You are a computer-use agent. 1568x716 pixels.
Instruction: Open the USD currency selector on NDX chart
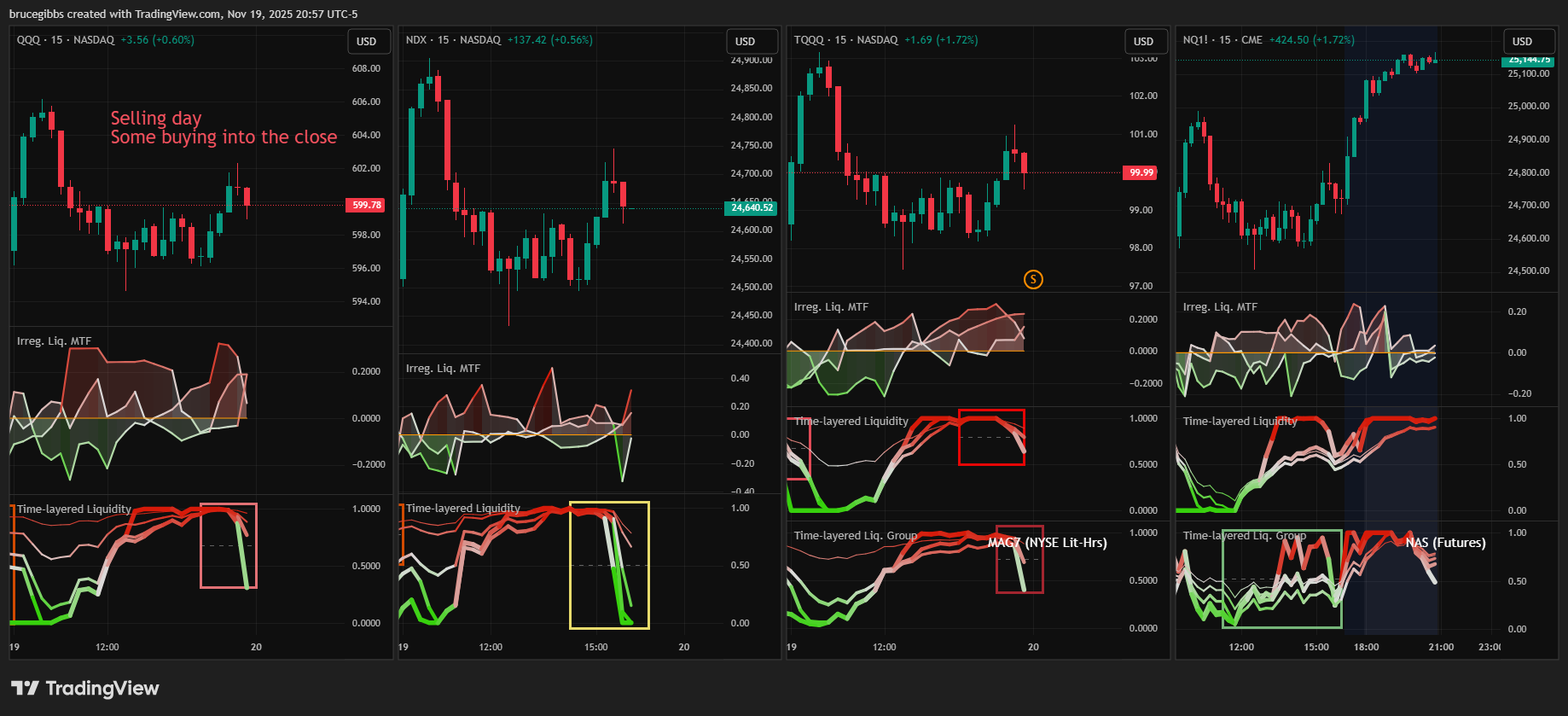pyautogui.click(x=746, y=42)
